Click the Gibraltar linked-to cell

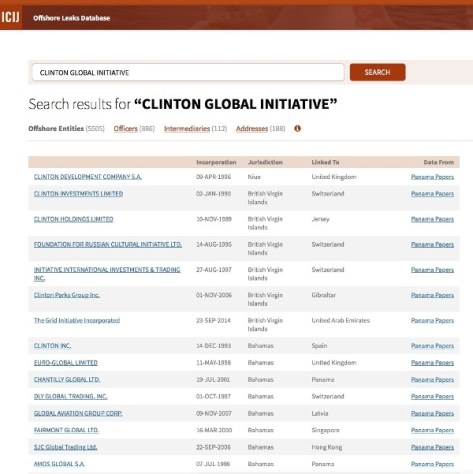(324, 295)
